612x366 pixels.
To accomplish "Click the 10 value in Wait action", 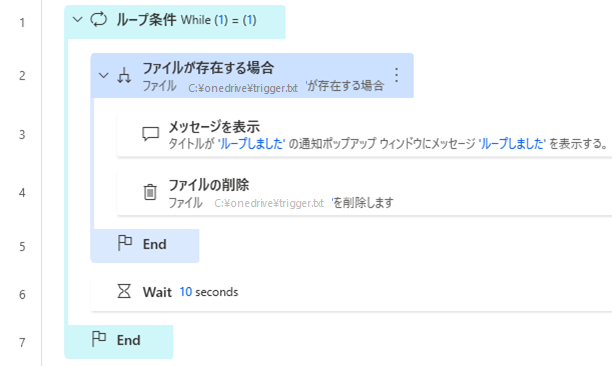I will click(186, 292).
